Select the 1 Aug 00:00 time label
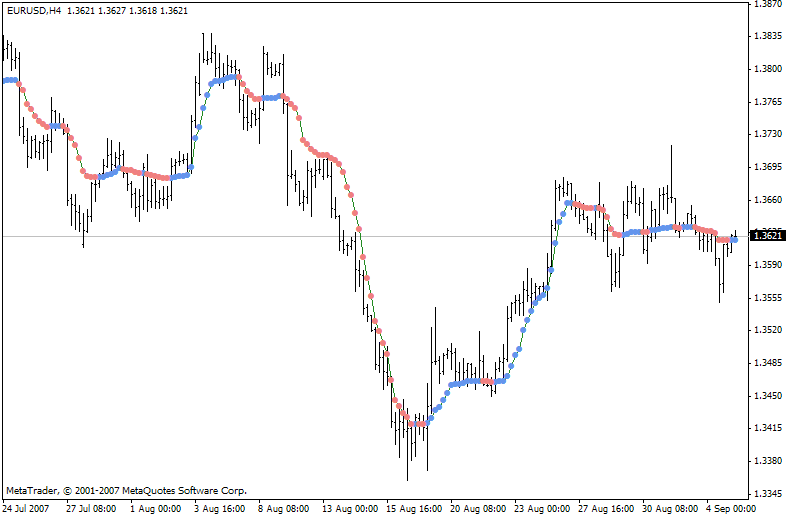The width and height of the screenshot is (786, 516). [153, 508]
